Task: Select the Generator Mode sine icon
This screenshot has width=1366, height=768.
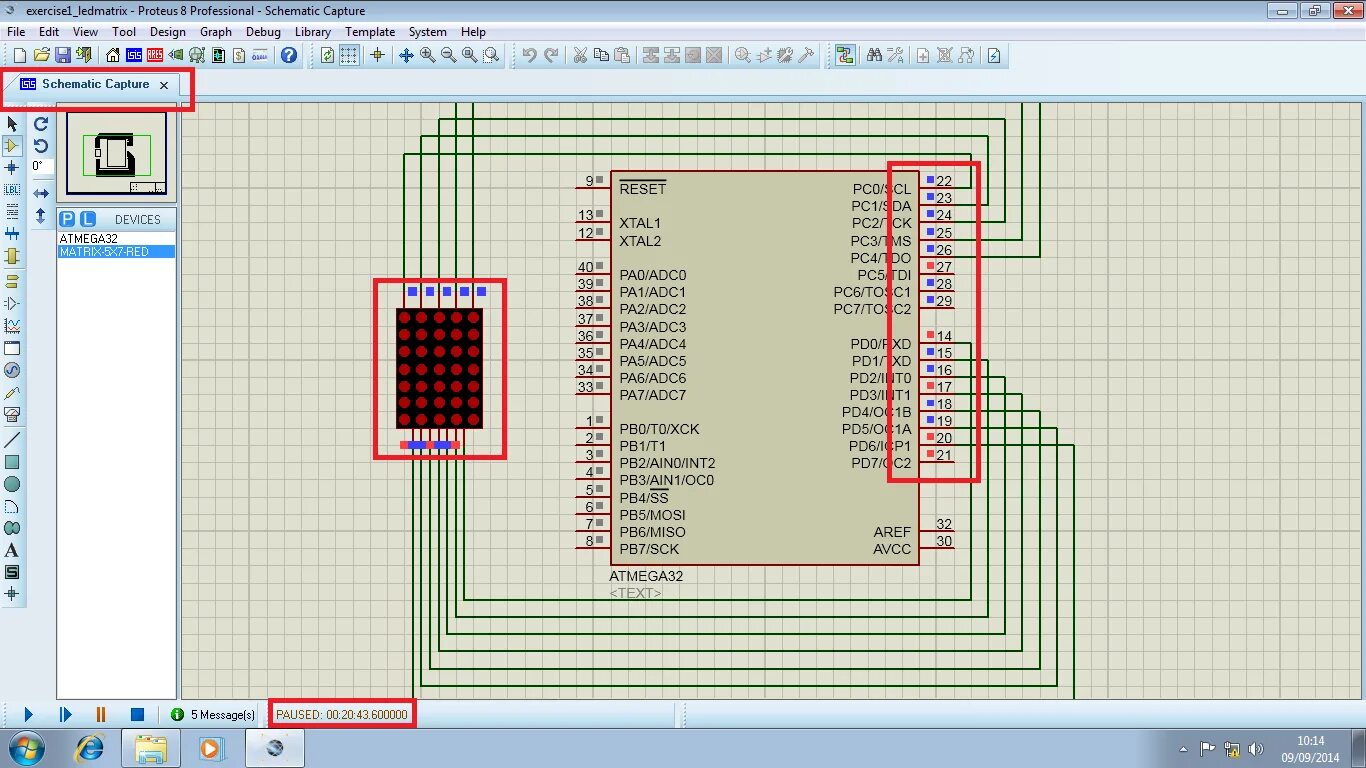Action: click(x=12, y=370)
